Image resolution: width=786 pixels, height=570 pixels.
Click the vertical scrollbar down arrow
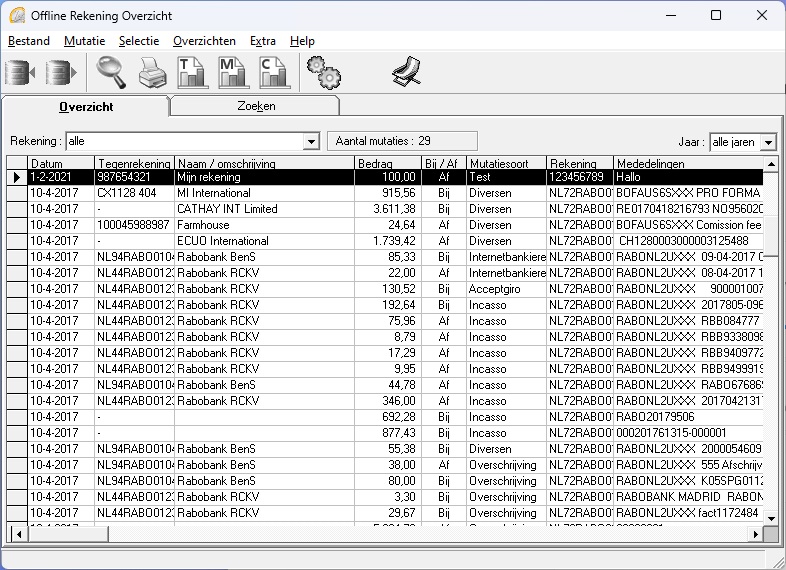click(770, 516)
